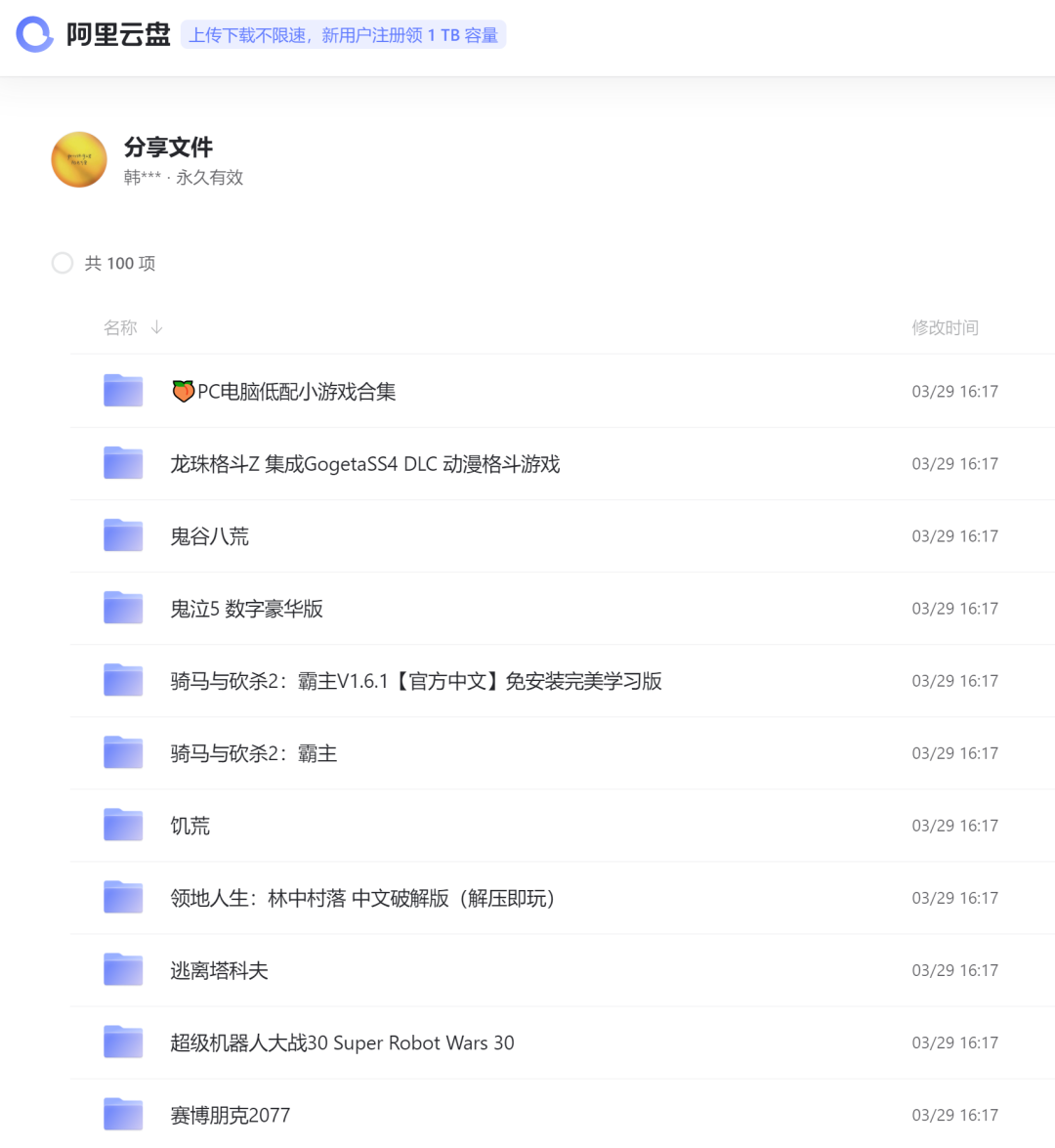Open the 阿里云盘 brand name link
Image resolution: width=1055 pixels, height=1148 pixels.
click(118, 34)
